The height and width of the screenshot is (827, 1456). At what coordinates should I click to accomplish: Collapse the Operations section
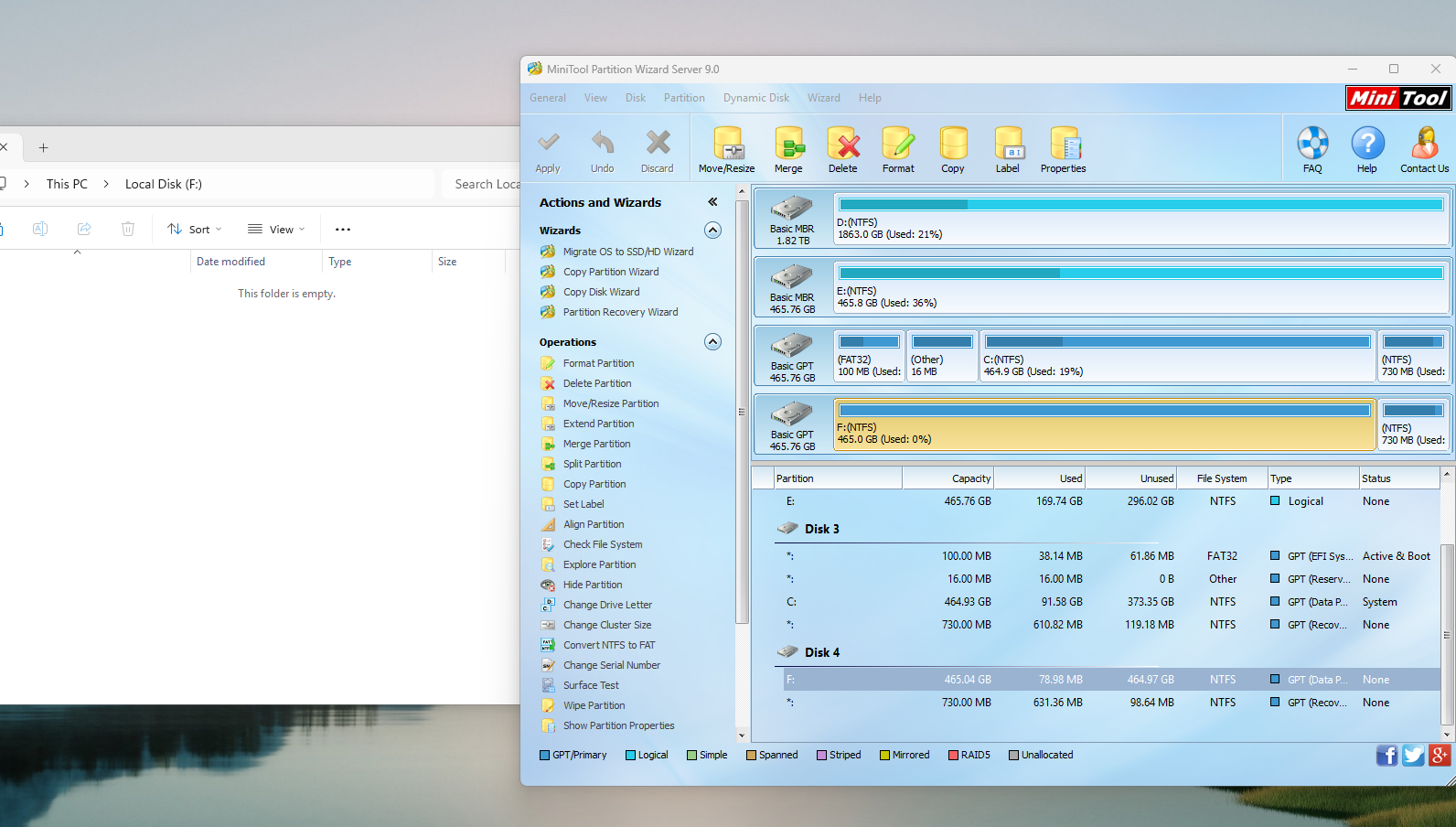[712, 342]
